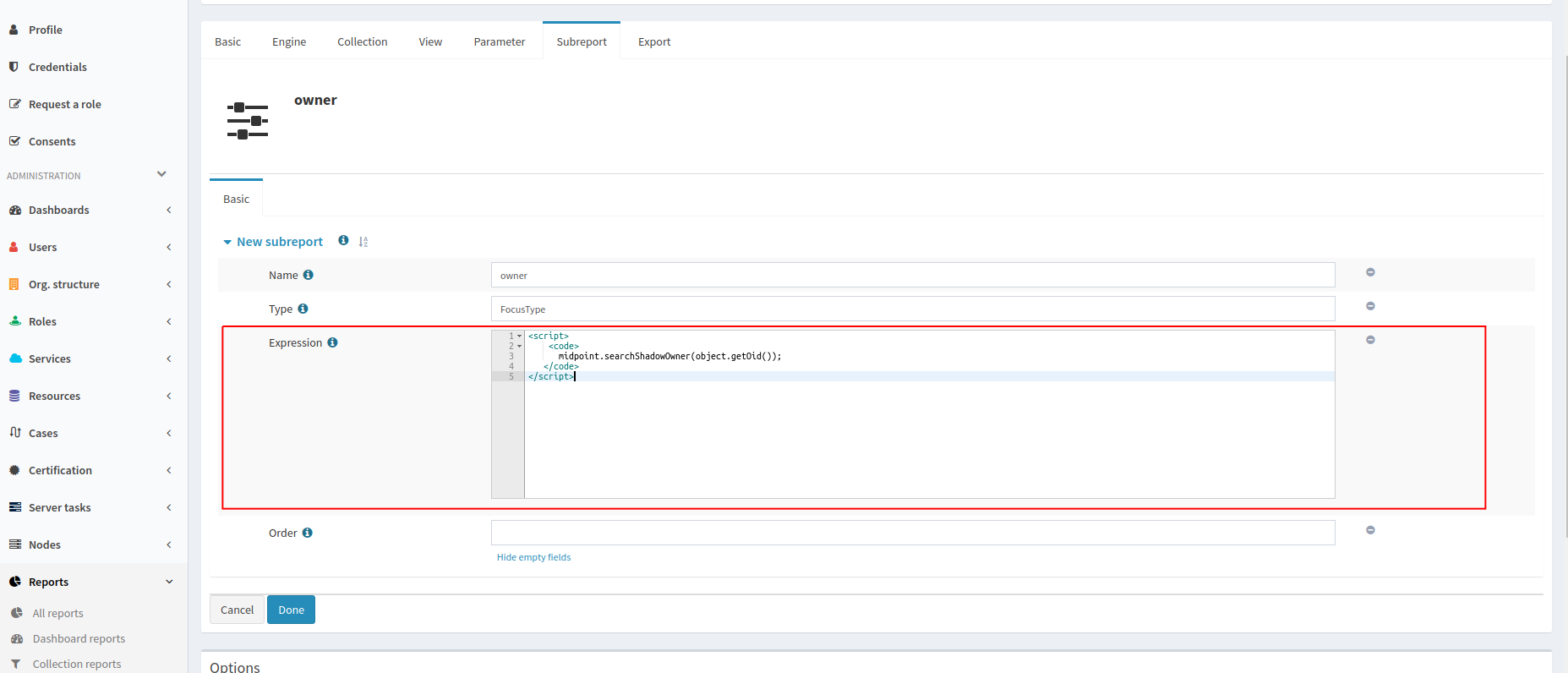Image resolution: width=1568 pixels, height=673 pixels.
Task: Expand the Roles menu arrow
Action: pos(169,321)
